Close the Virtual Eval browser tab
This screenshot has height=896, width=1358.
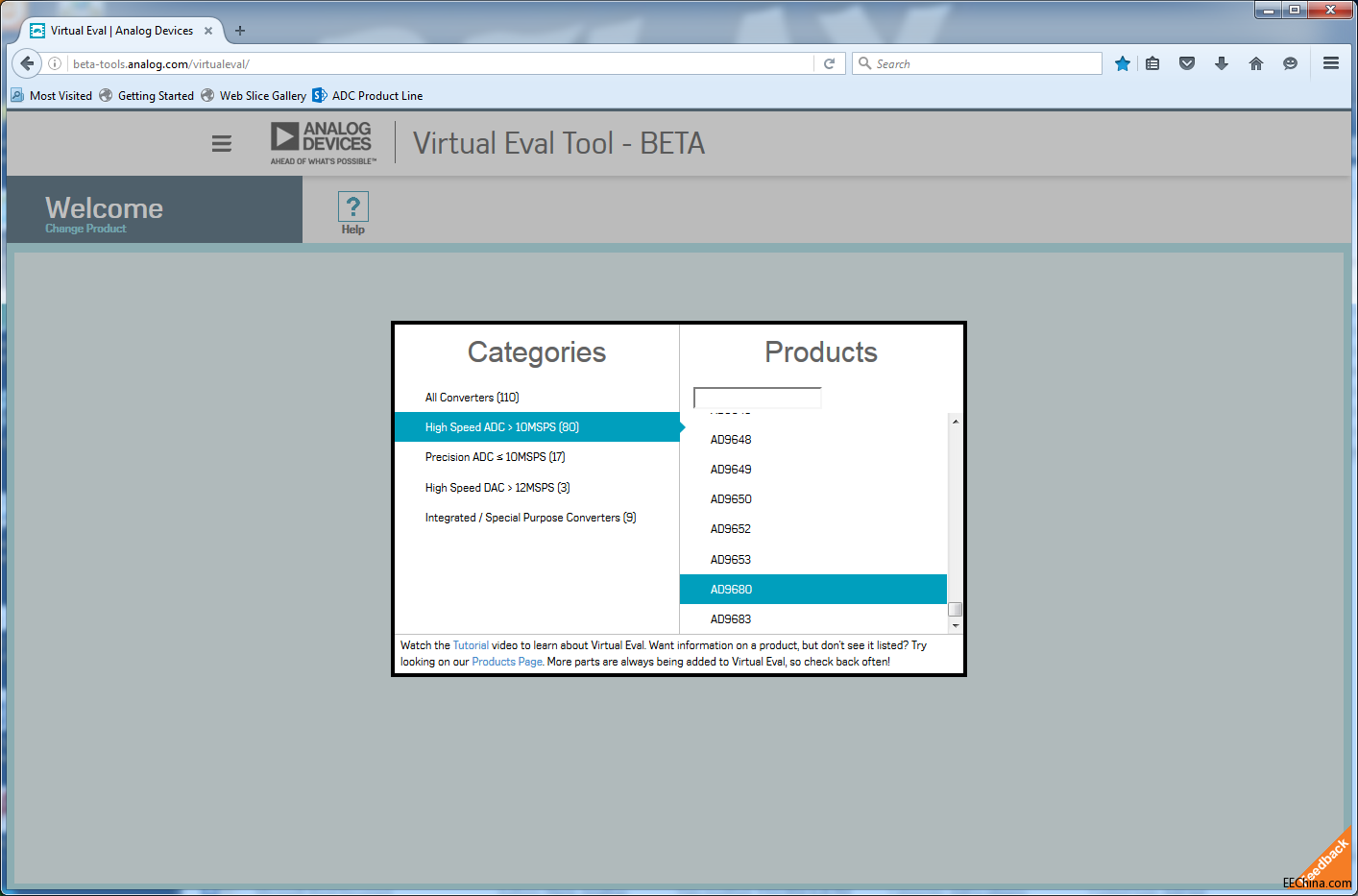tap(208, 31)
